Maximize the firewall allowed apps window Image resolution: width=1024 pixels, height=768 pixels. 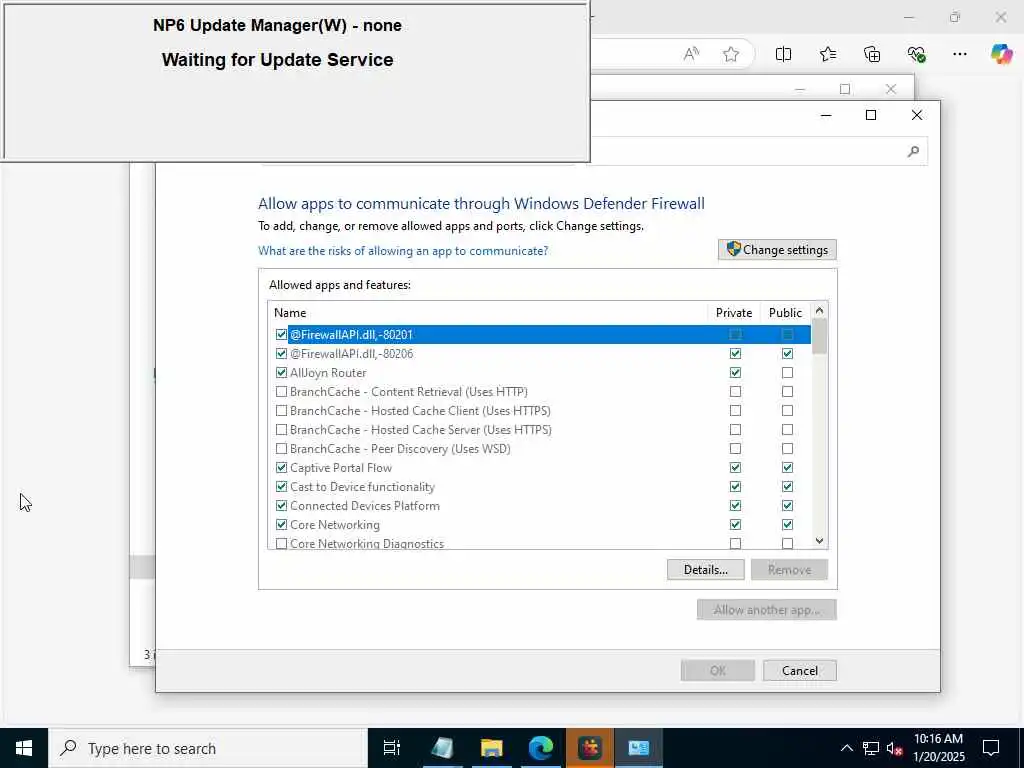pyautogui.click(x=871, y=115)
